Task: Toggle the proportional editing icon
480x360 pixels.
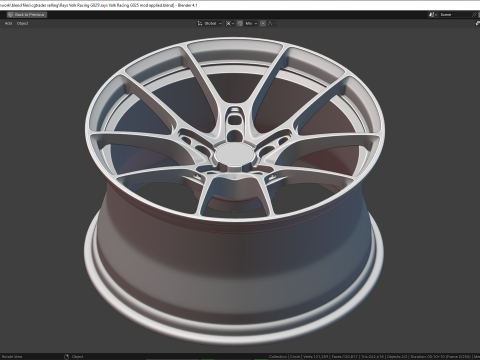Action: pos(263,23)
